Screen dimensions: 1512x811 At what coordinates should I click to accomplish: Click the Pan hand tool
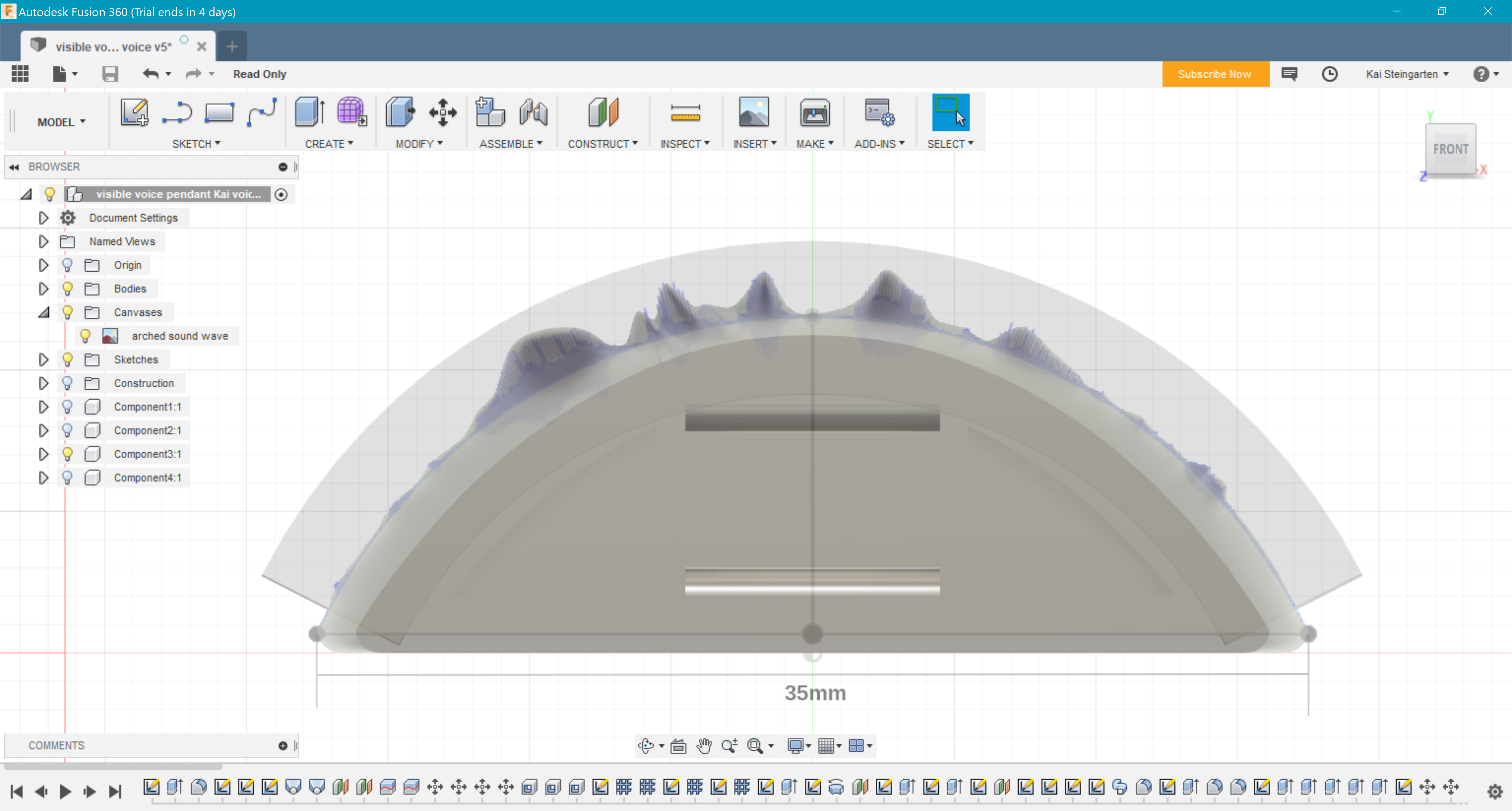pos(704,745)
